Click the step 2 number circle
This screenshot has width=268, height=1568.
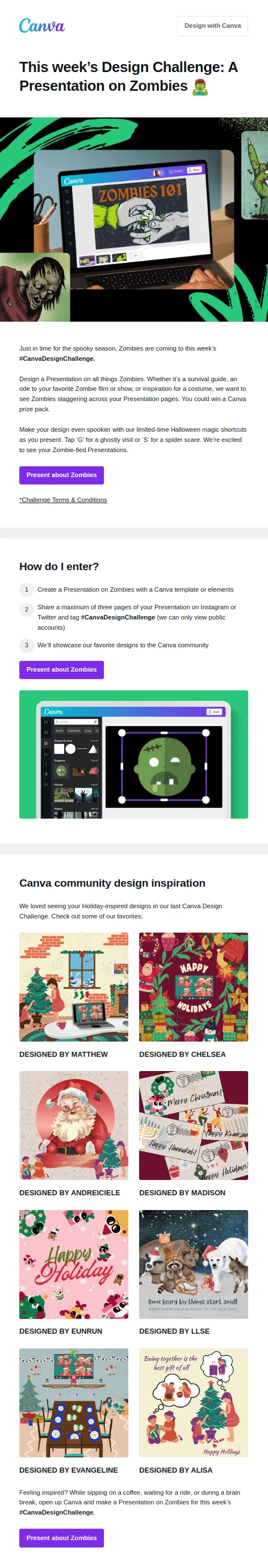(26, 609)
